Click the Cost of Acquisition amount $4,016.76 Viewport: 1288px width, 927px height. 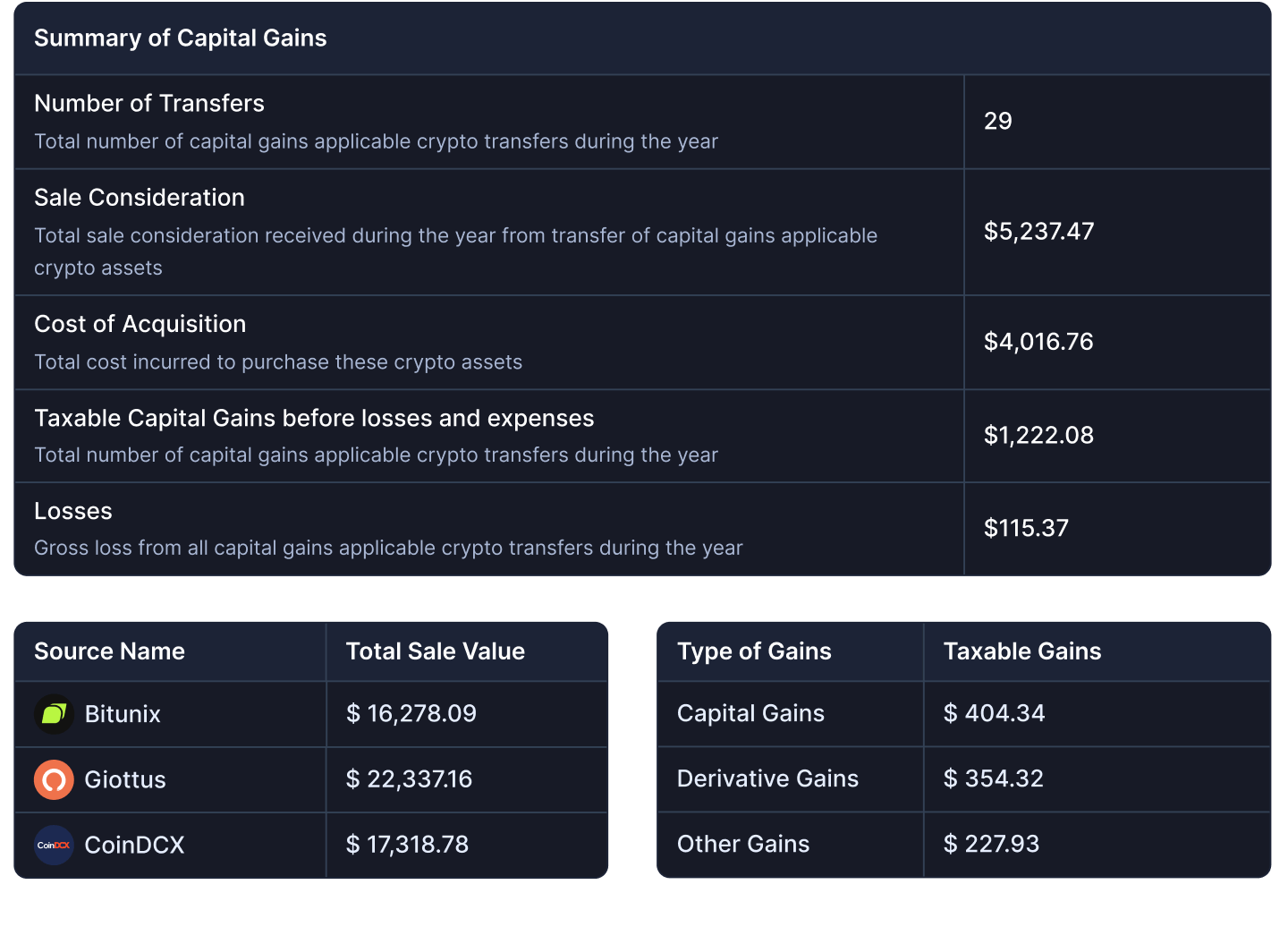pos(1038,342)
